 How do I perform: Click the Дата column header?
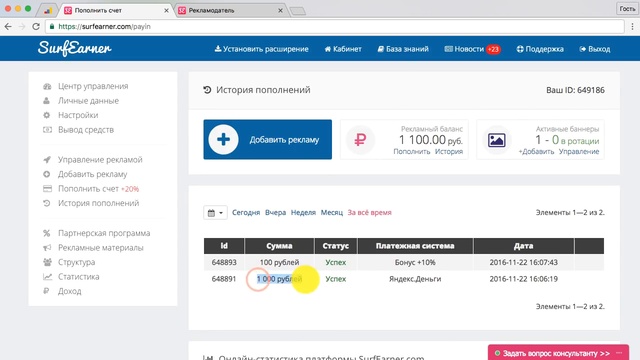[524, 246]
